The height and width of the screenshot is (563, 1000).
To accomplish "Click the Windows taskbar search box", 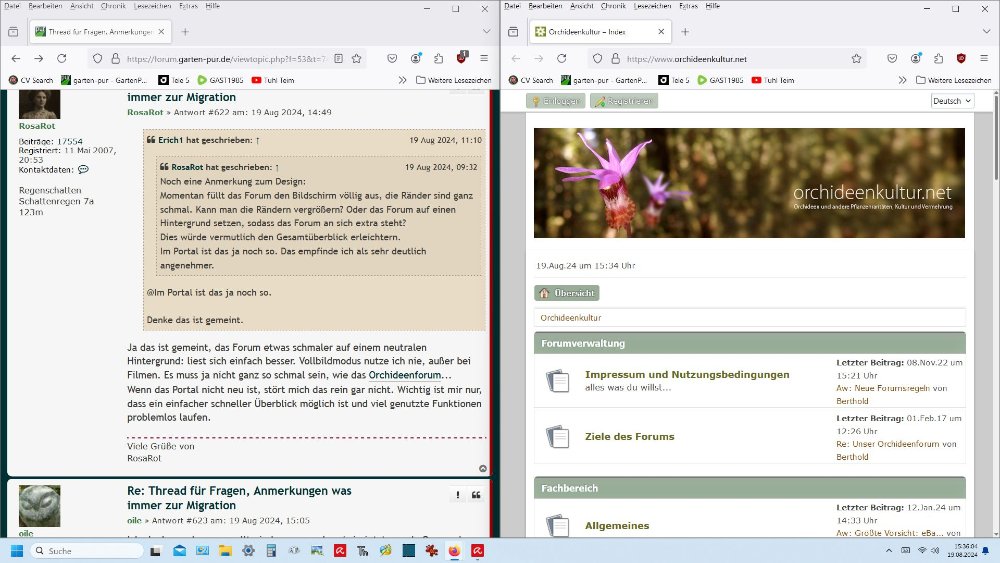I will pyautogui.click(x=90, y=551).
